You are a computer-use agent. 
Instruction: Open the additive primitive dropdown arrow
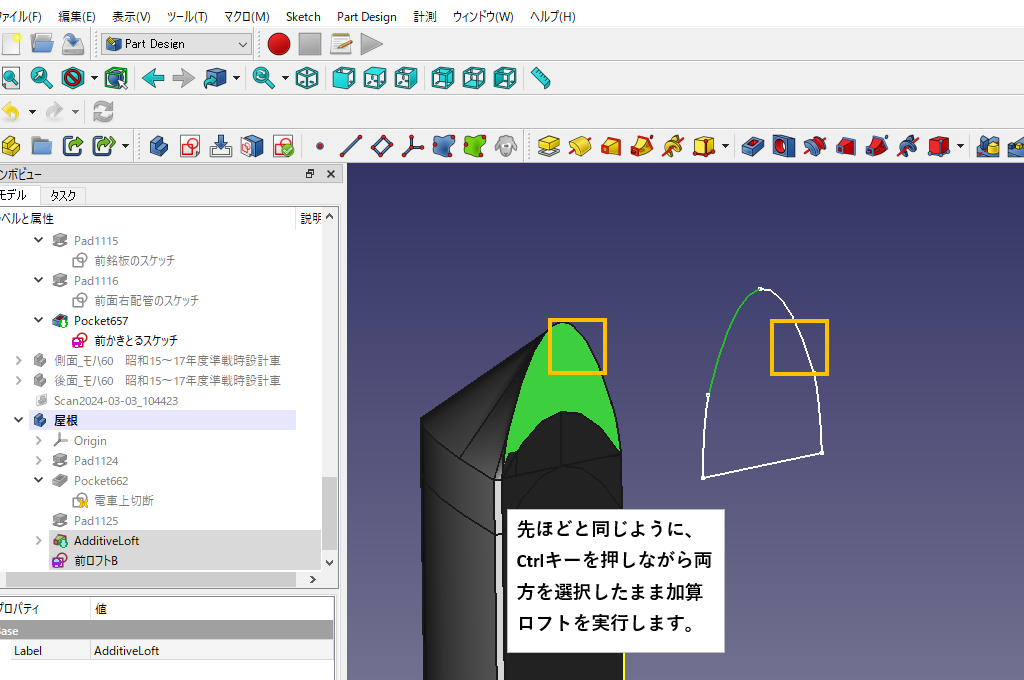[725, 147]
